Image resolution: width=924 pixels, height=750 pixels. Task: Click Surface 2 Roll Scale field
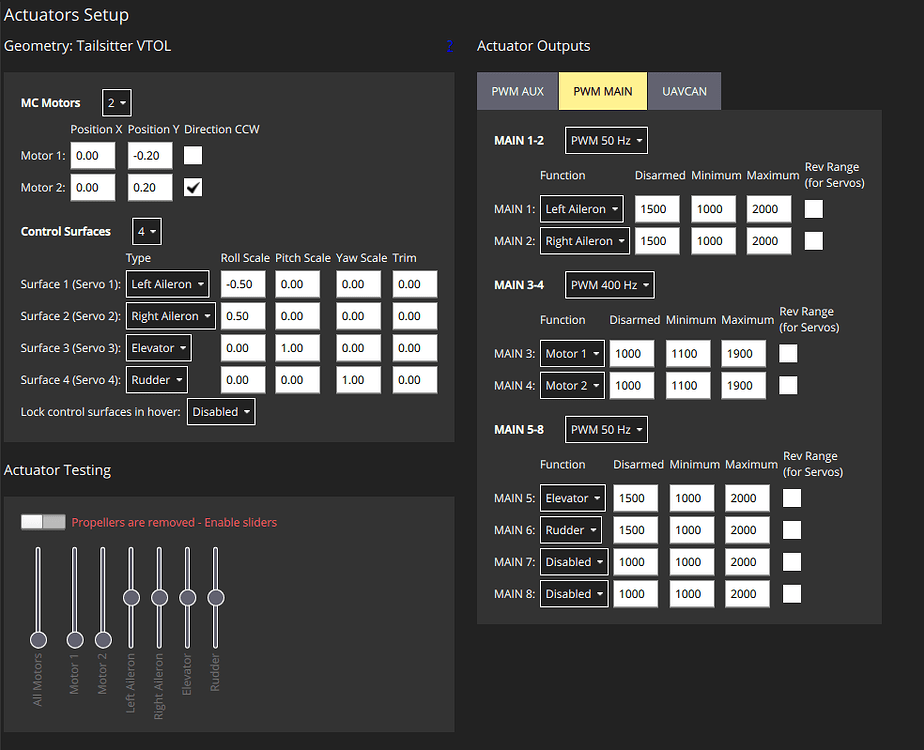[x=243, y=316]
